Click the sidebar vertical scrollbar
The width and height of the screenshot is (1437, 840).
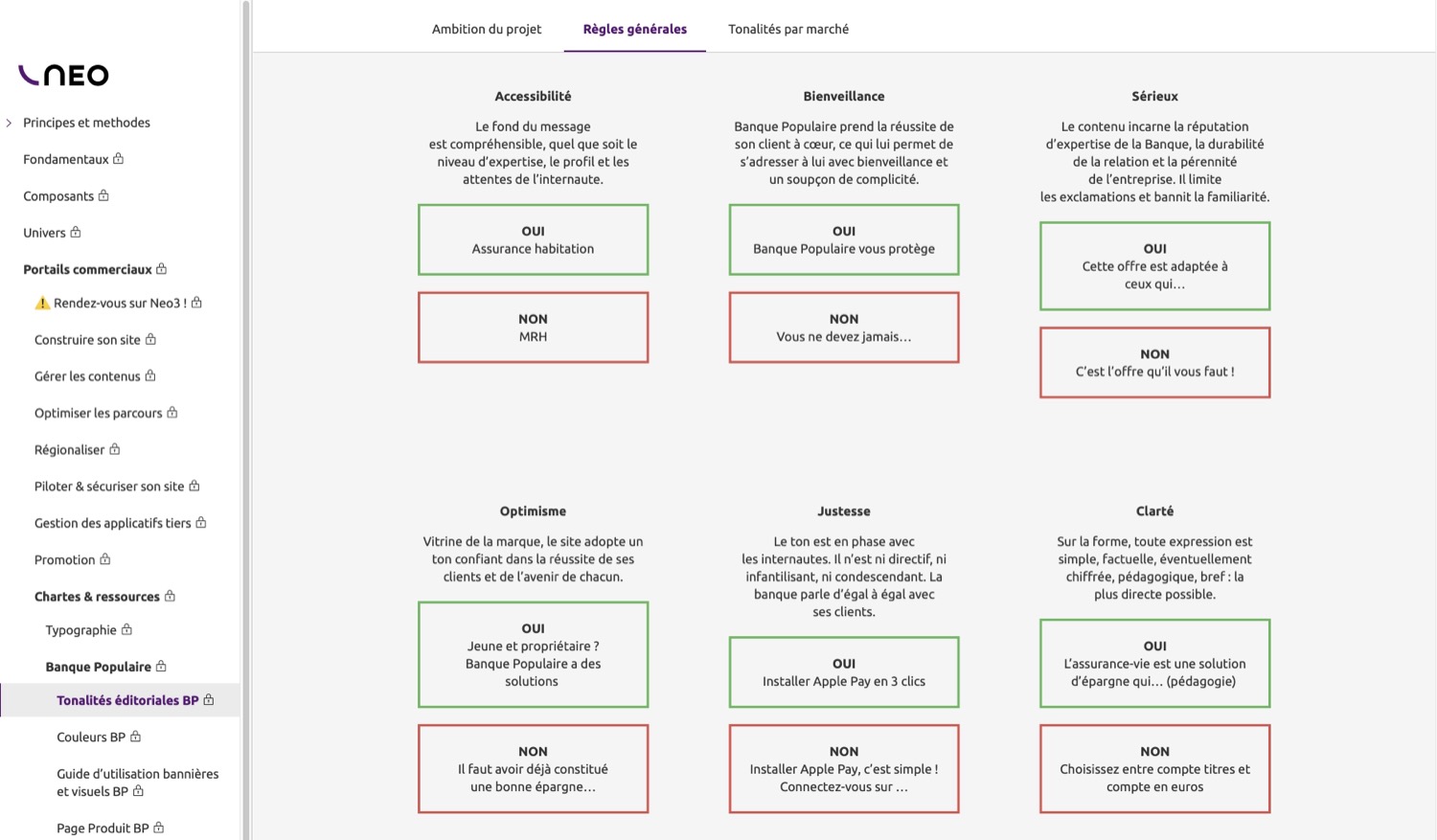(x=246, y=420)
